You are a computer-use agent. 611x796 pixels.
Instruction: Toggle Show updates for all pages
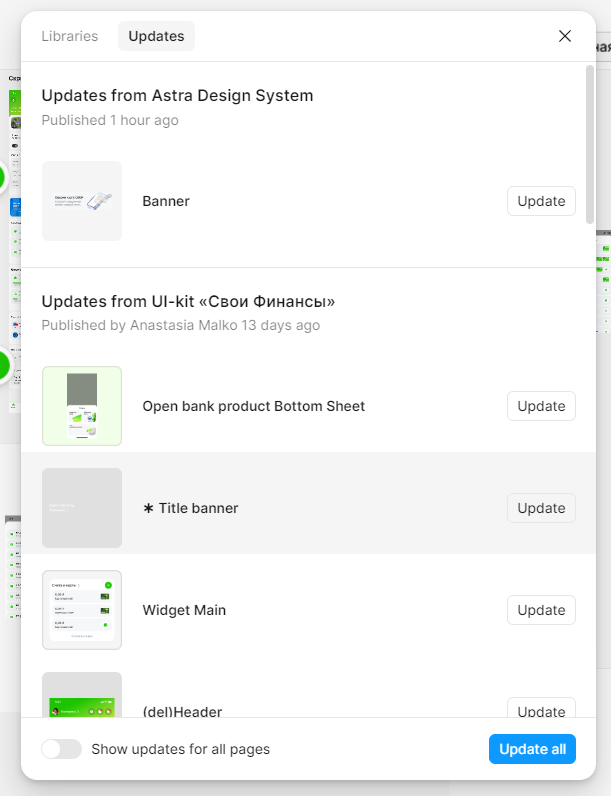61,749
